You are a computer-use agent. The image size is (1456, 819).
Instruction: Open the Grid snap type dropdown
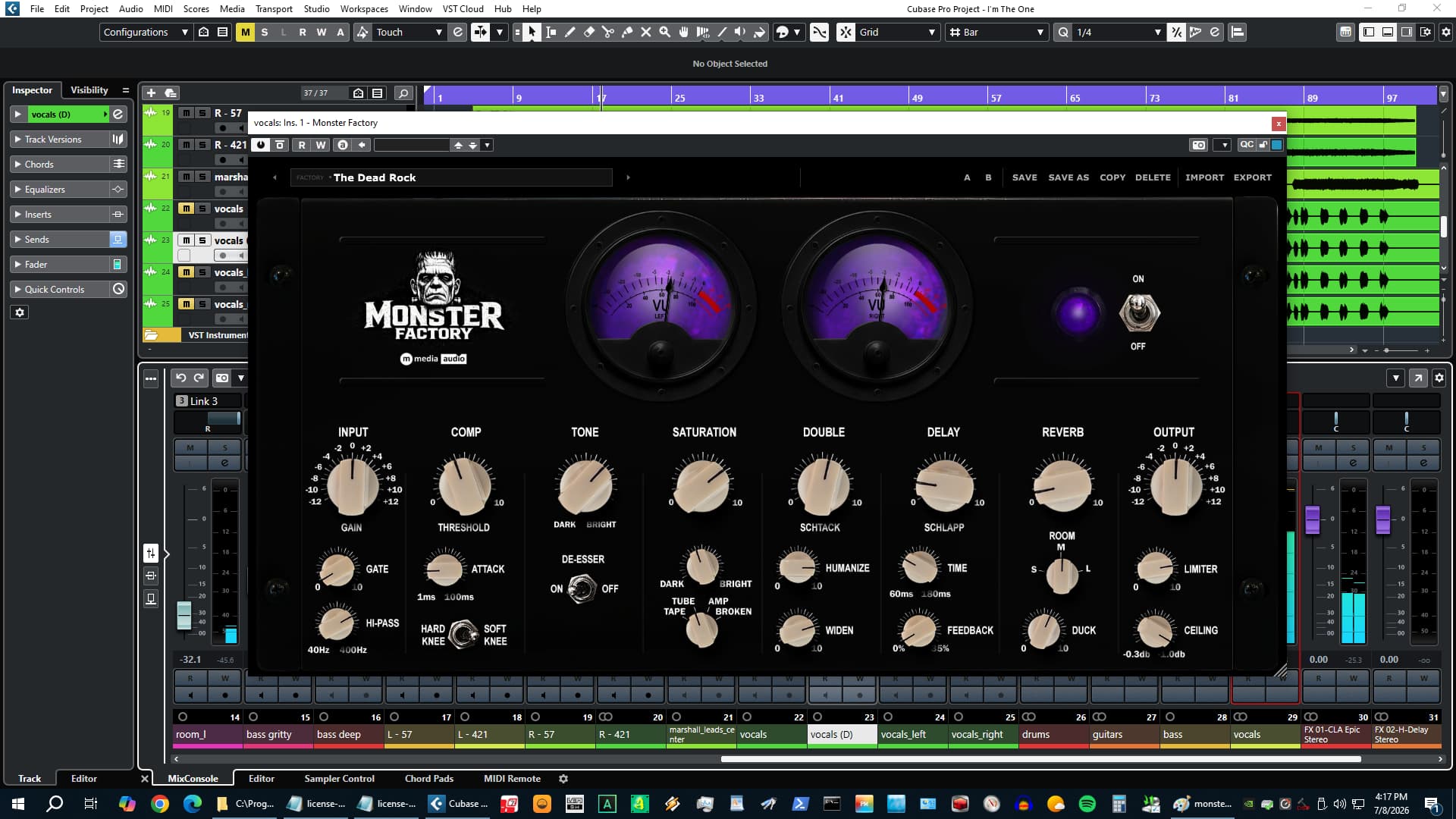point(897,32)
